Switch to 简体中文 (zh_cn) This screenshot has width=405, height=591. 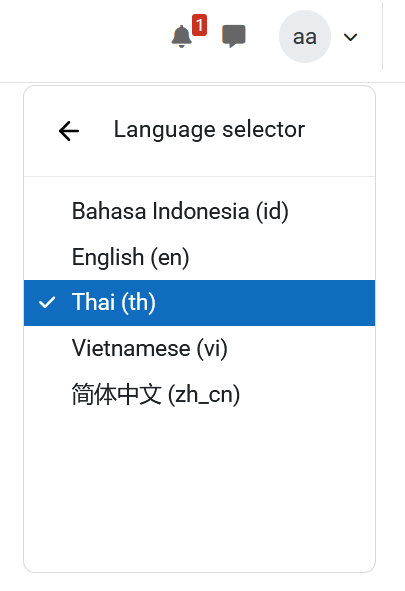pyautogui.click(x=199, y=394)
